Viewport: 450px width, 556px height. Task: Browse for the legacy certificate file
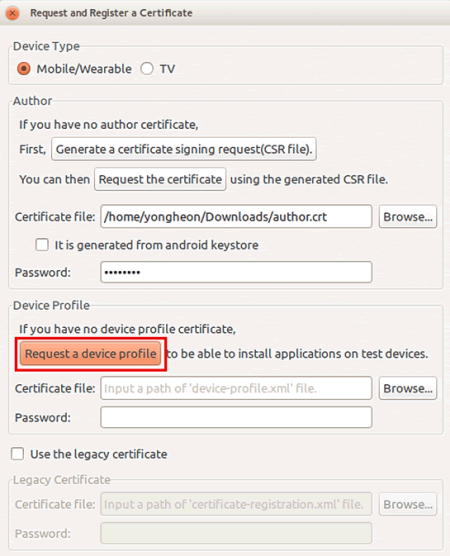coord(408,504)
